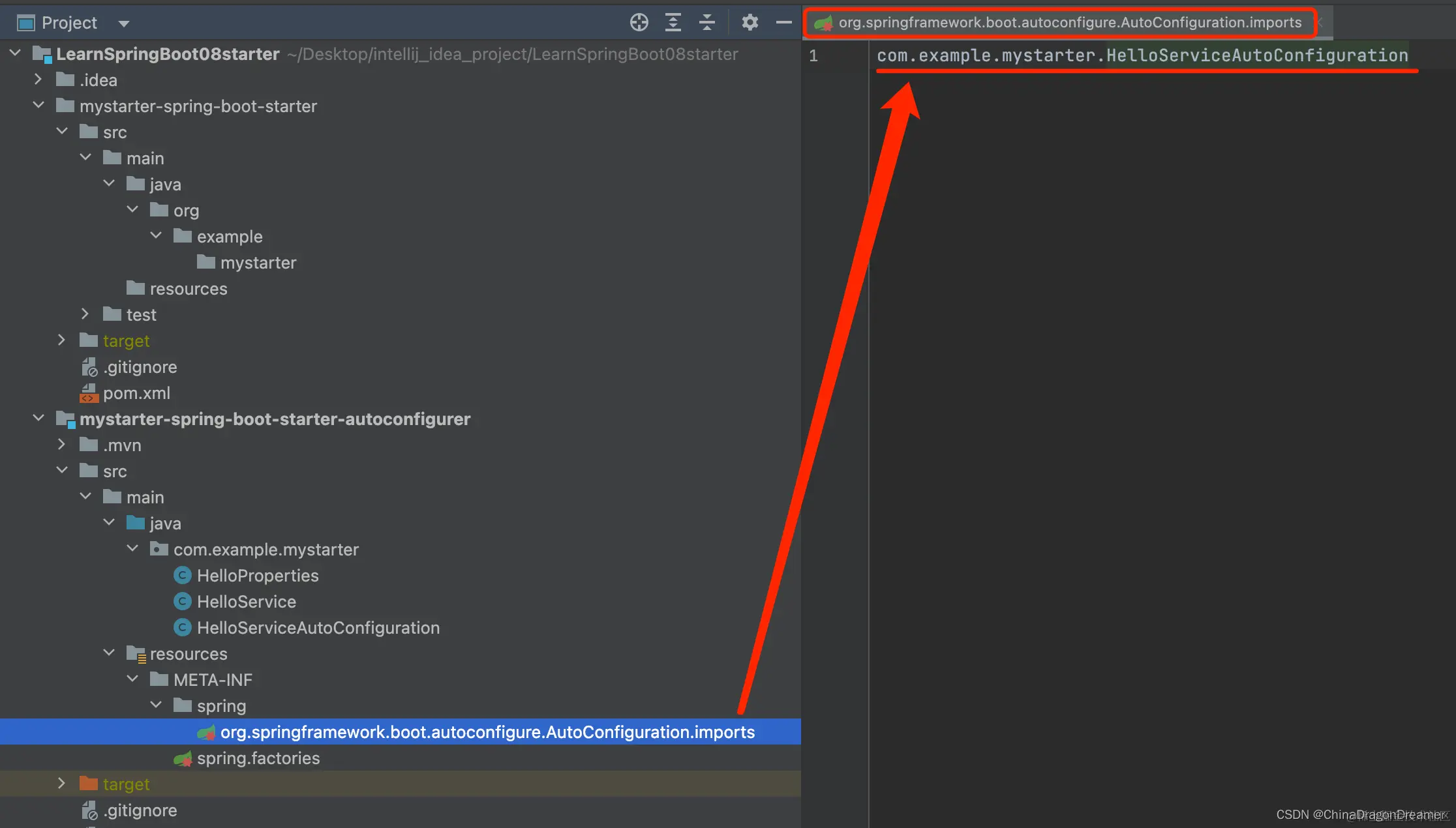Image resolution: width=1456 pixels, height=828 pixels.
Task: Expand the test folder
Action: coord(85,314)
